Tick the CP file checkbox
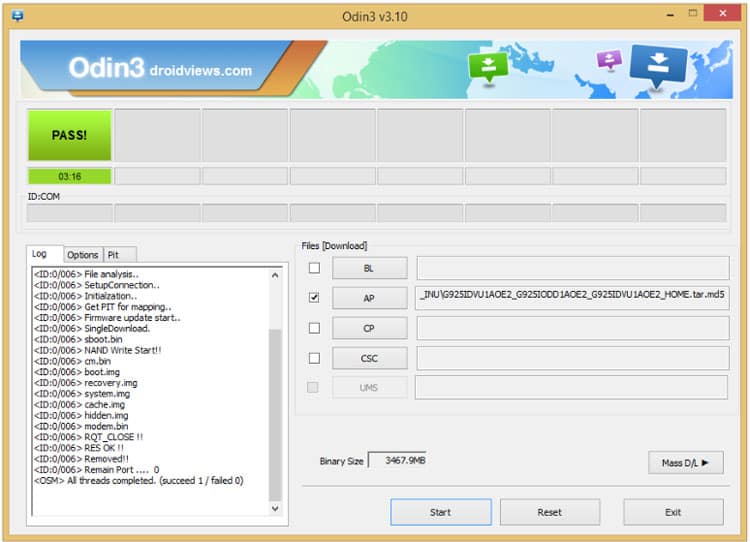 coord(314,328)
